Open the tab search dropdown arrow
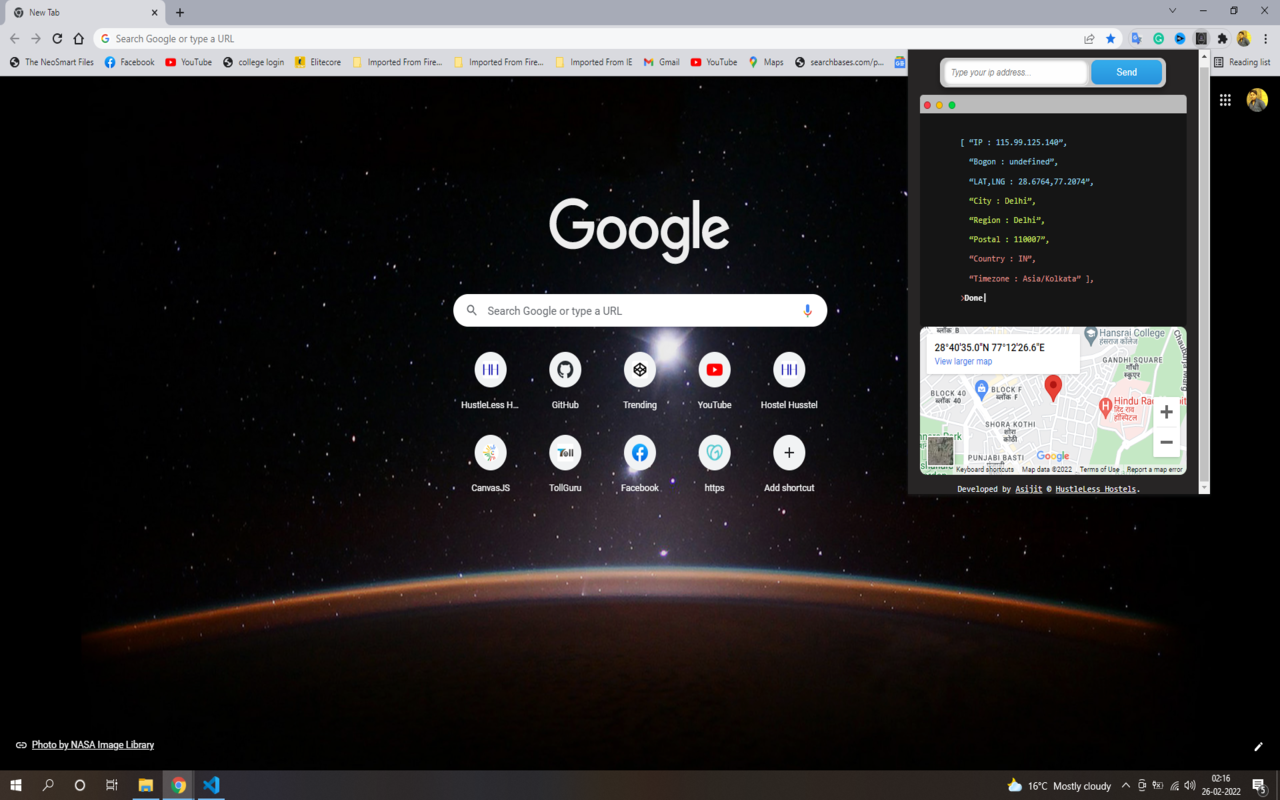Image resolution: width=1280 pixels, height=800 pixels. click(1172, 11)
